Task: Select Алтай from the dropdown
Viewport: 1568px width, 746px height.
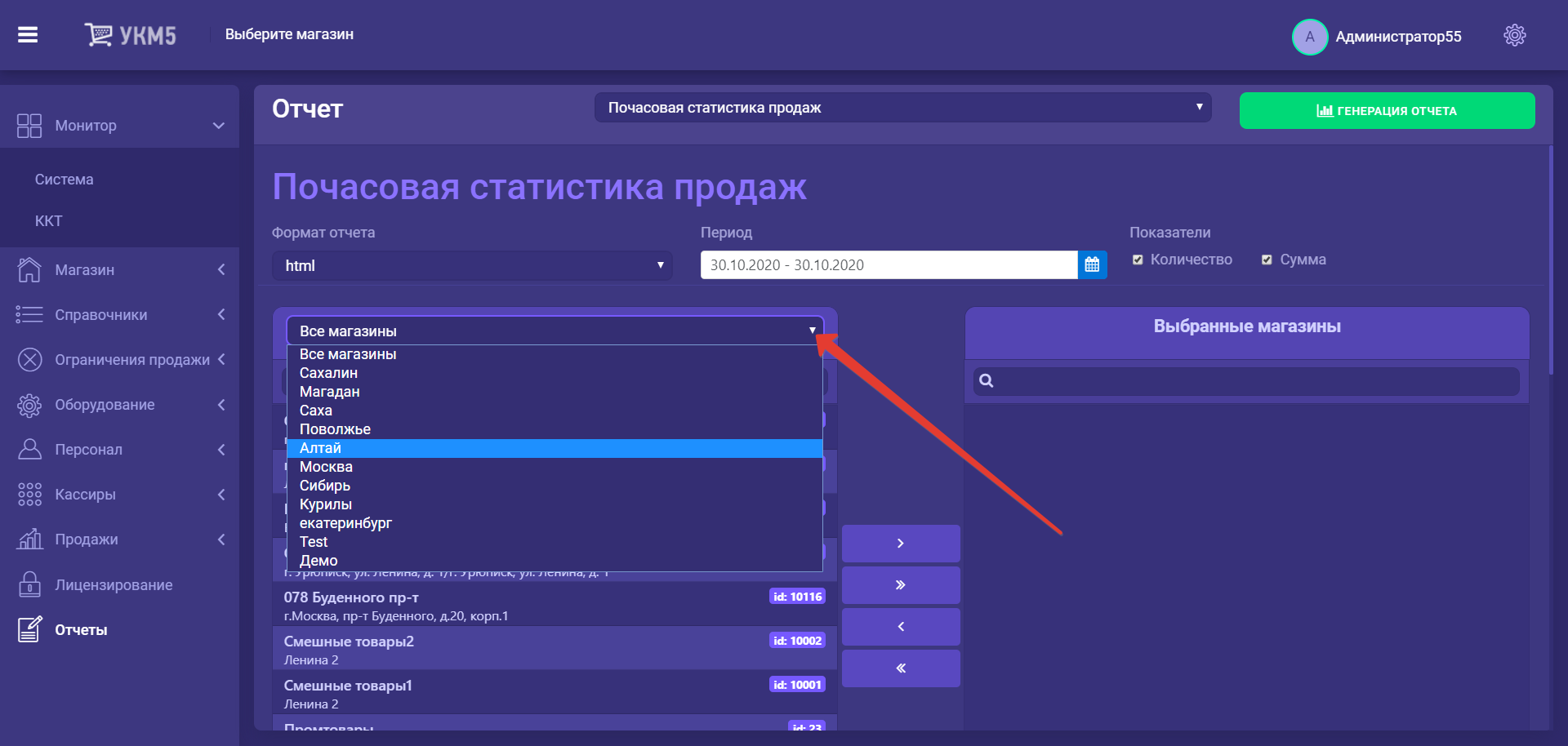Action: pos(555,448)
